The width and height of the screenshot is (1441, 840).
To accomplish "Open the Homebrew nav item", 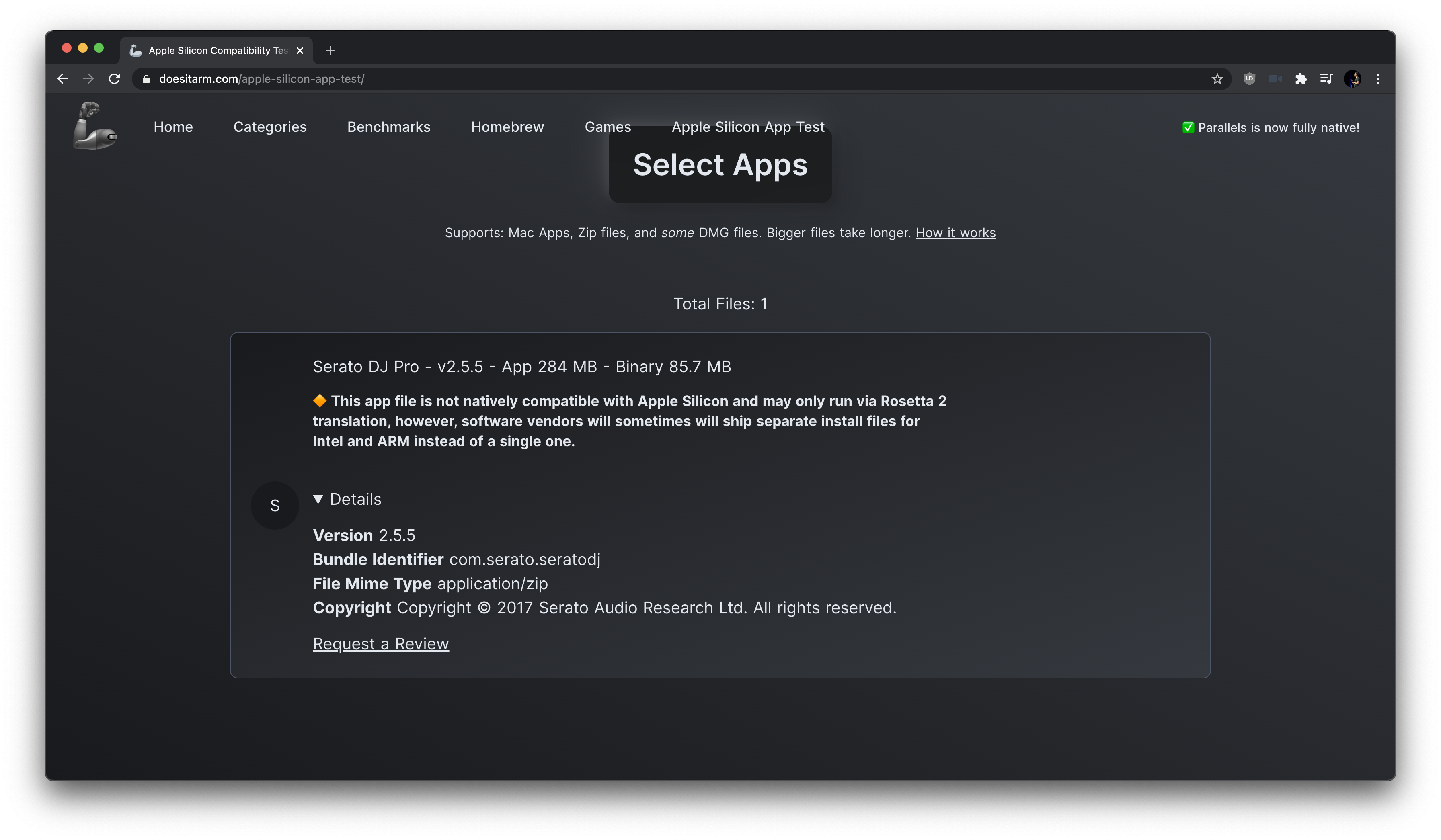I will click(507, 127).
